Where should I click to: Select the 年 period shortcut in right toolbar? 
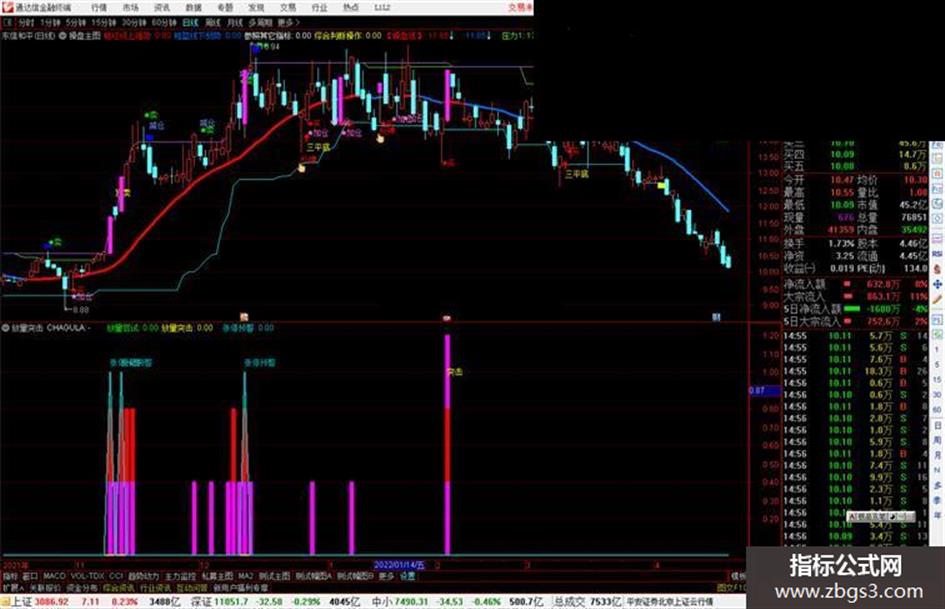937,516
